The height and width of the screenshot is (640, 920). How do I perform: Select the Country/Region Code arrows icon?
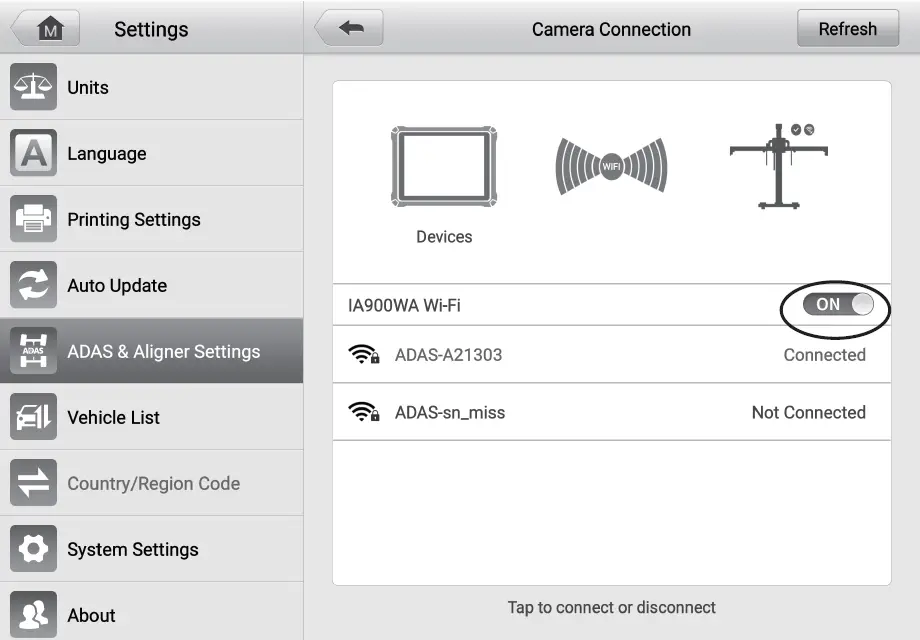(33, 483)
